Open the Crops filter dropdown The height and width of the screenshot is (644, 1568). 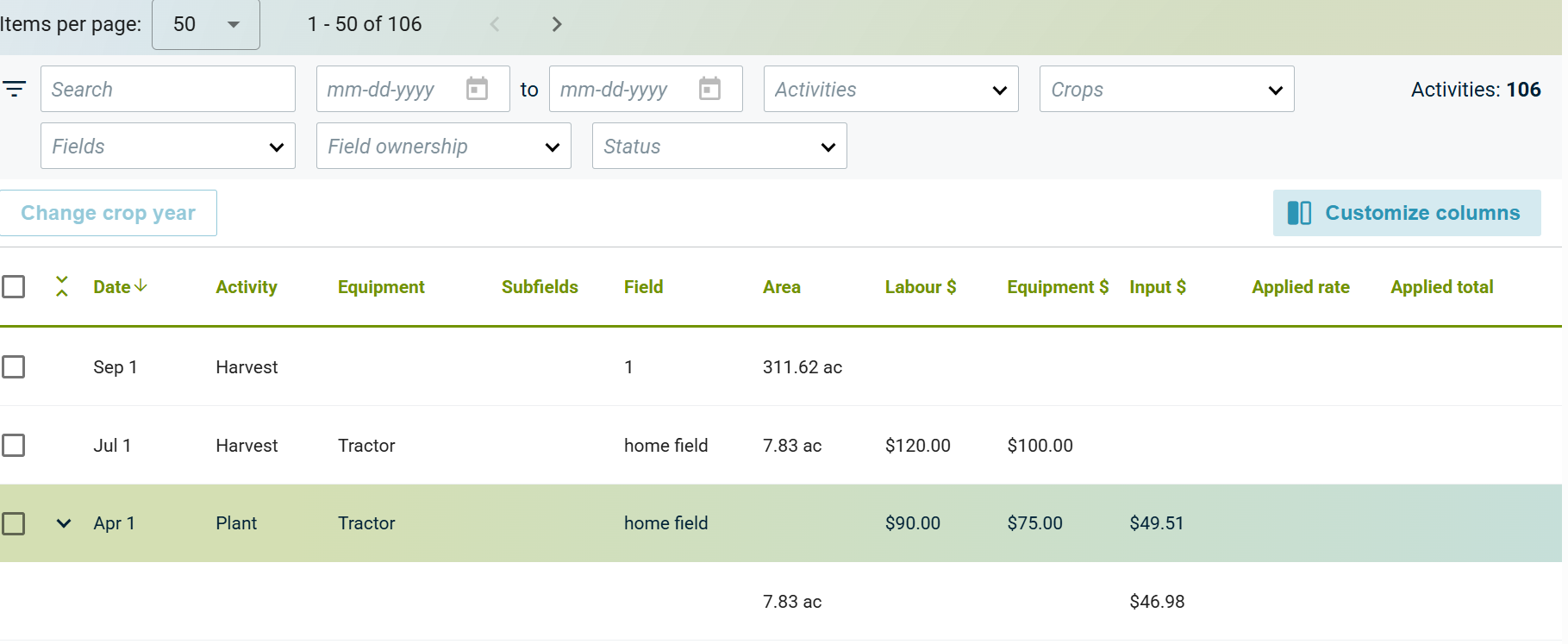[x=1166, y=90]
